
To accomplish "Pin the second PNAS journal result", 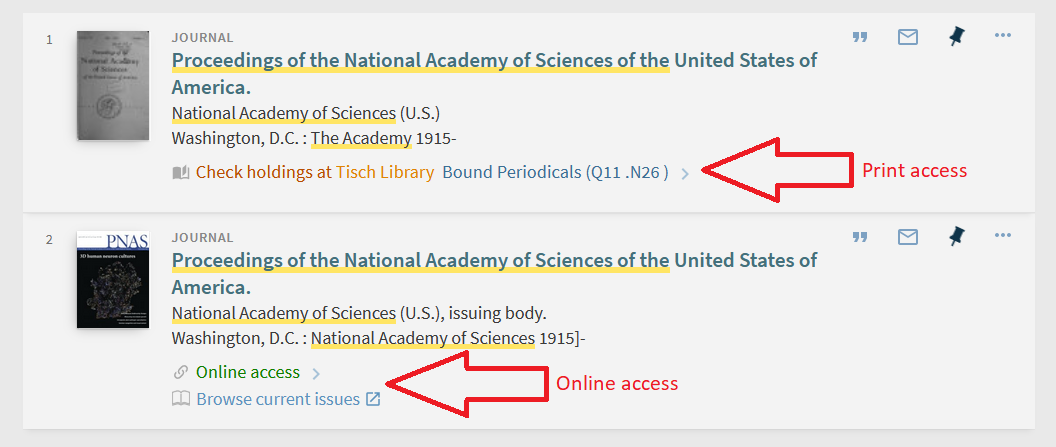I will 956,236.
